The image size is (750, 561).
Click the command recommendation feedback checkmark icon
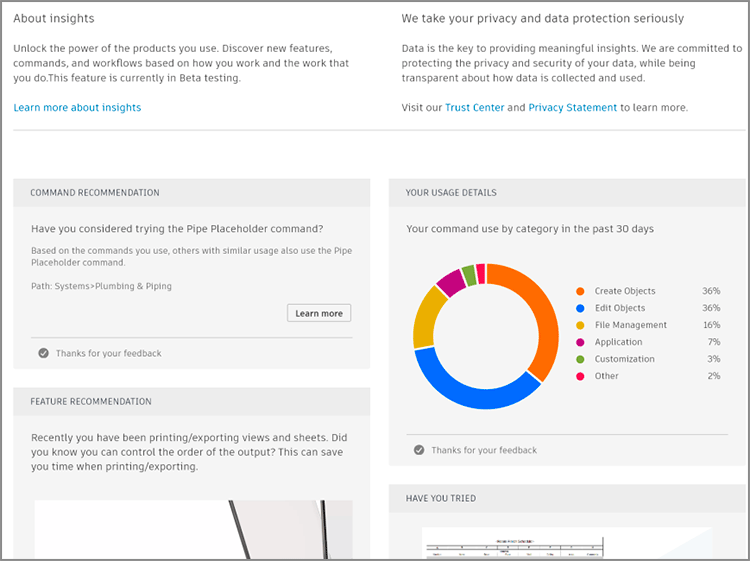click(x=43, y=353)
